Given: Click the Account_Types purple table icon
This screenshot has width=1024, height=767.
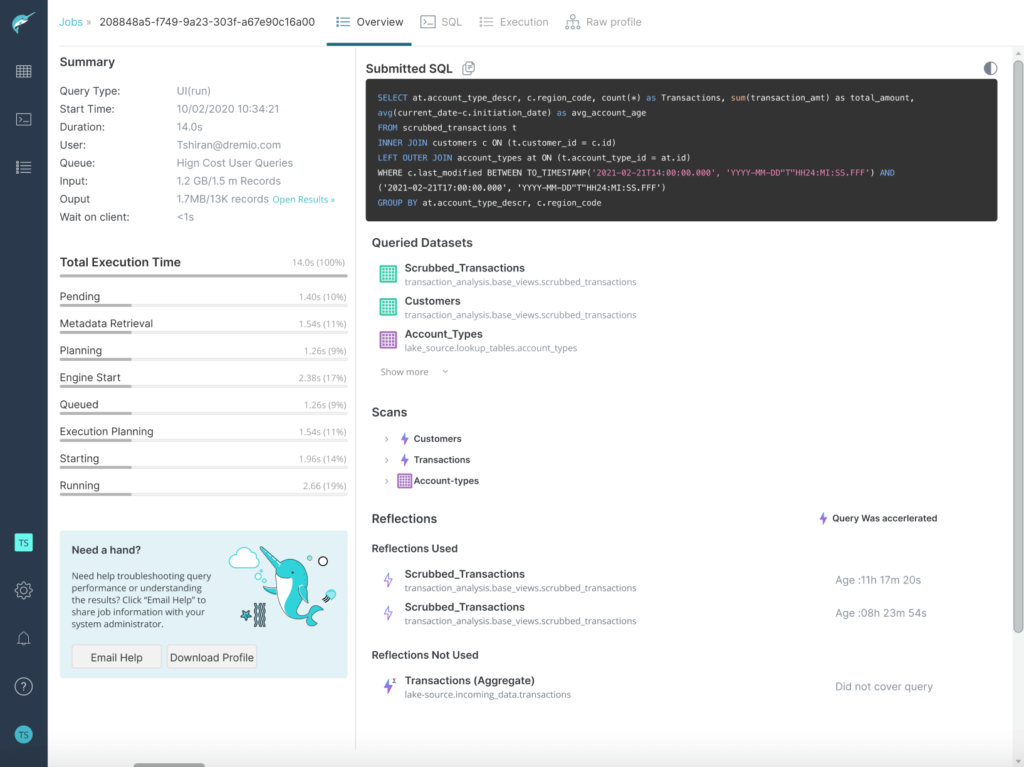Looking at the screenshot, I should tap(388, 340).
